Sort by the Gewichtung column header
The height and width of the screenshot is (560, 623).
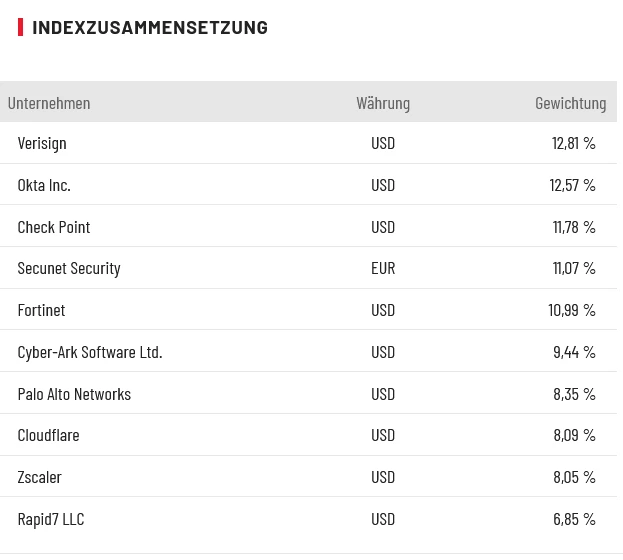click(x=570, y=103)
